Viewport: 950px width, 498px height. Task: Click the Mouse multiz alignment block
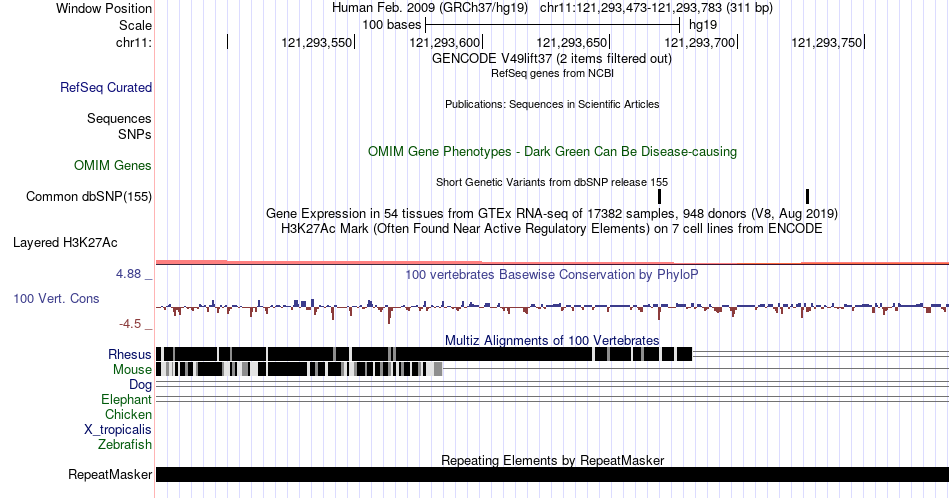point(299,370)
